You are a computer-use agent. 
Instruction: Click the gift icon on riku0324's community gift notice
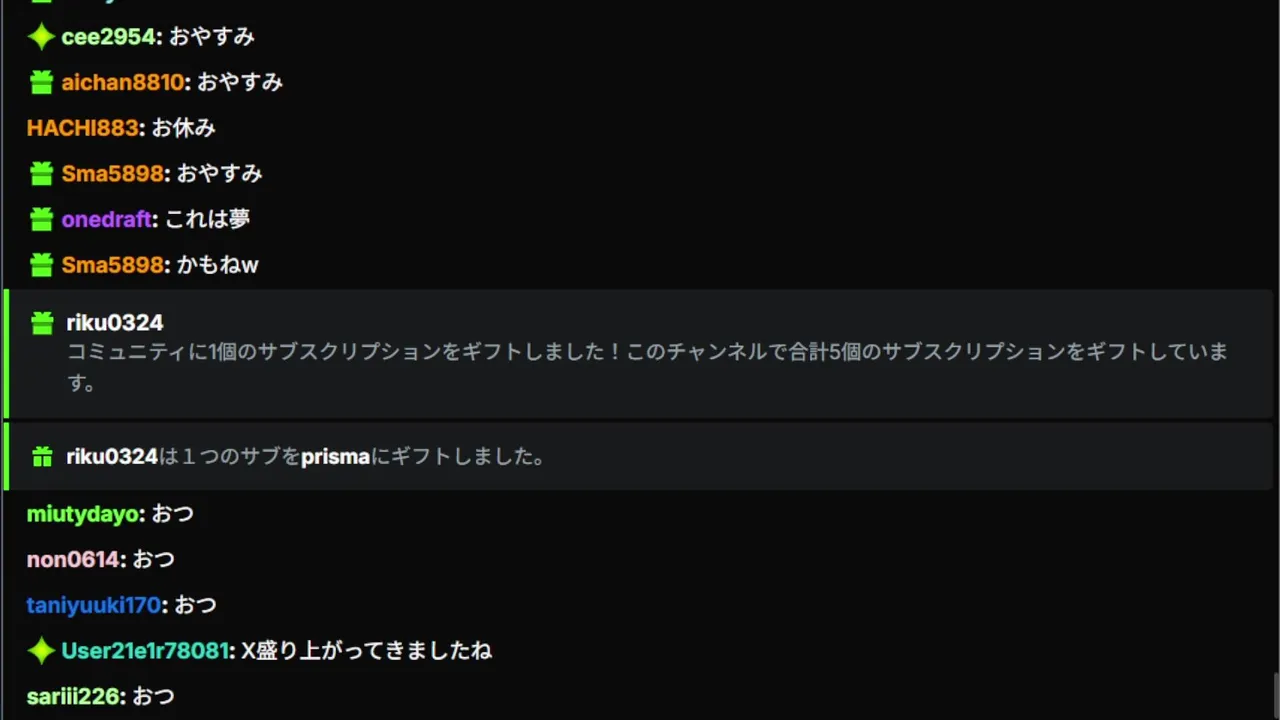click(x=42, y=323)
